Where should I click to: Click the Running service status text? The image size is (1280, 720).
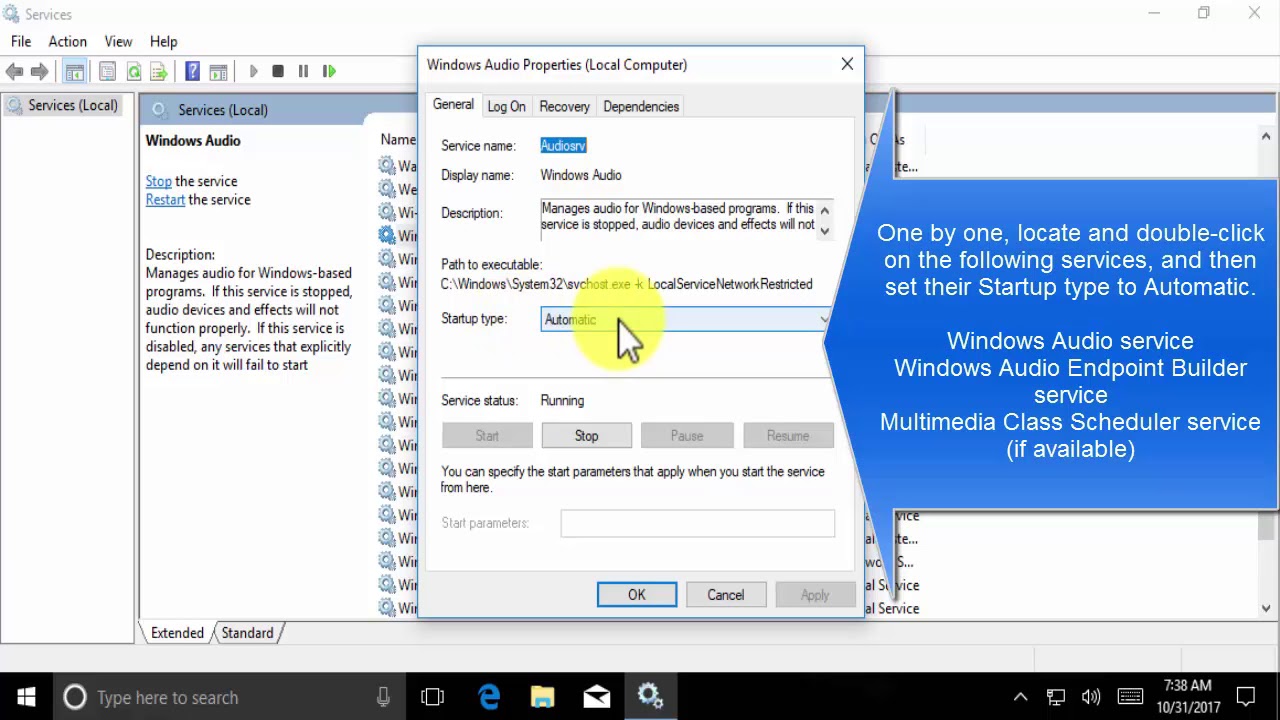[562, 400]
